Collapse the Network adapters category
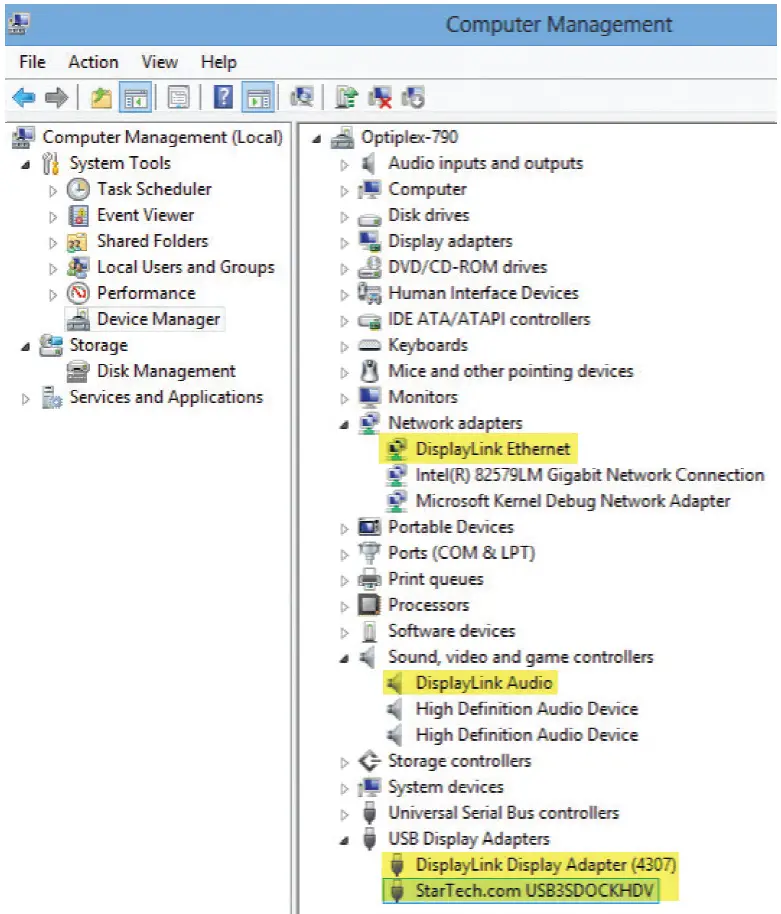Screen dimensions: 781x914 (x=344, y=425)
